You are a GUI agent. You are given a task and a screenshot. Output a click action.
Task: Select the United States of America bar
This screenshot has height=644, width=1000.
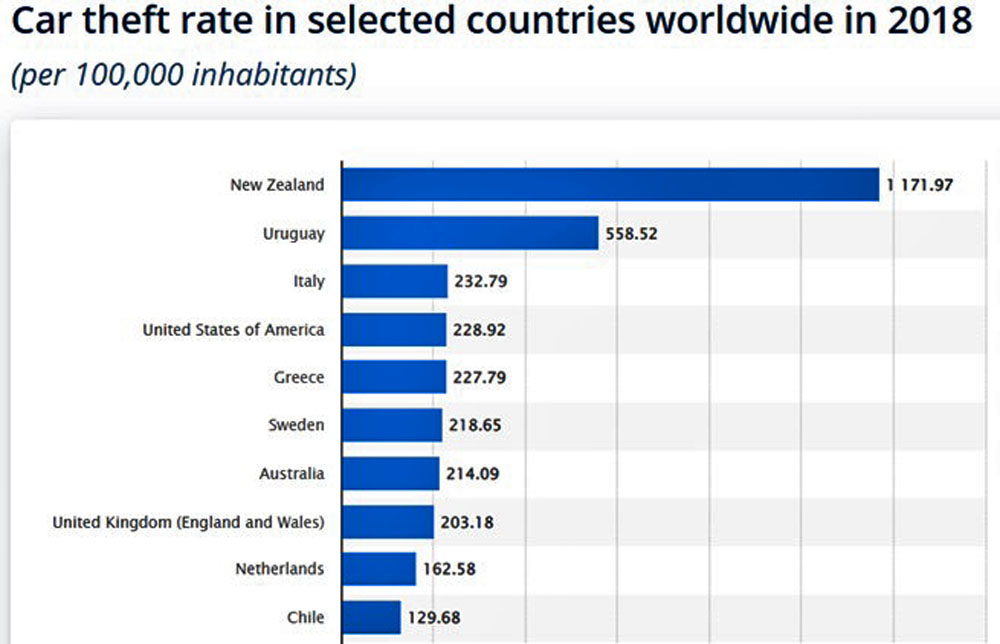394,330
